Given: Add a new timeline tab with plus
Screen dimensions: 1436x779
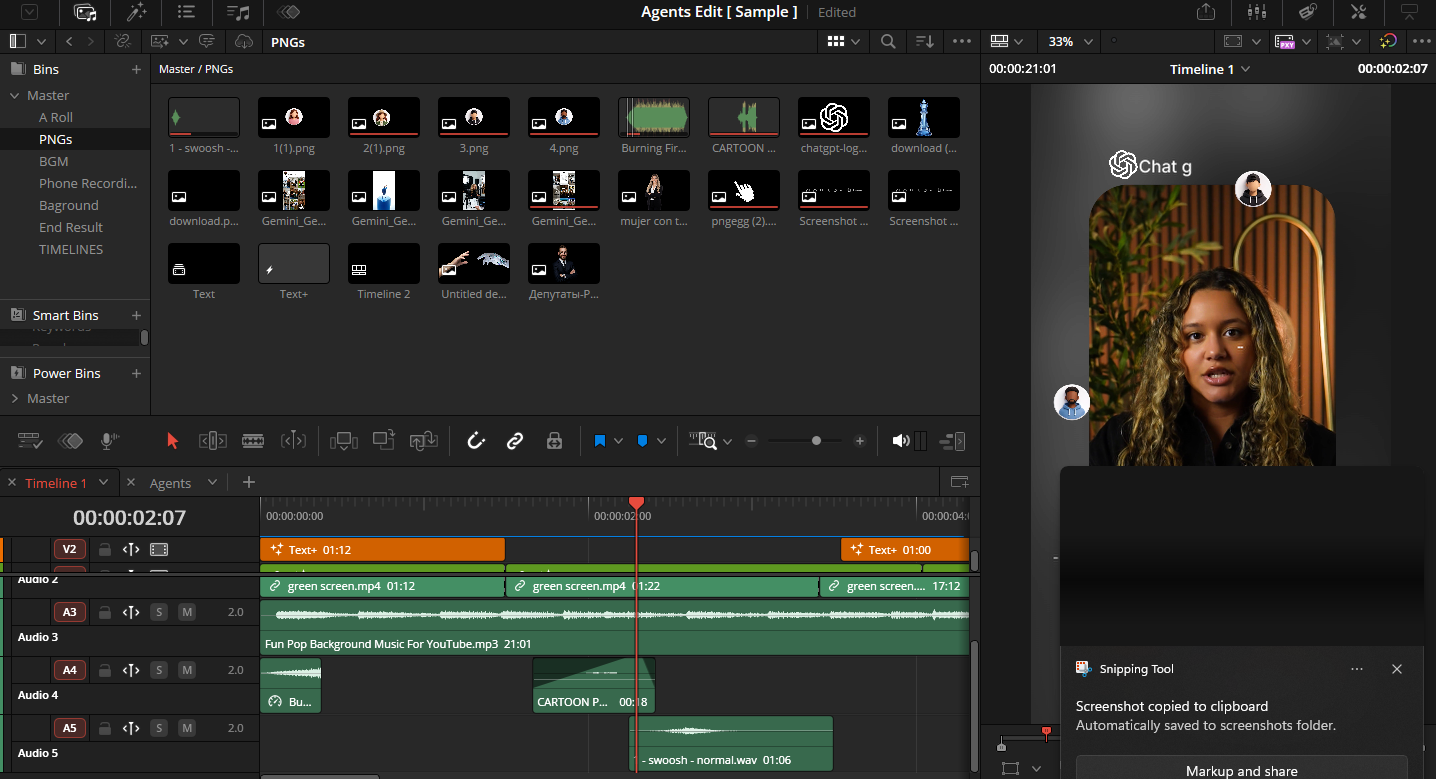Looking at the screenshot, I should (249, 483).
